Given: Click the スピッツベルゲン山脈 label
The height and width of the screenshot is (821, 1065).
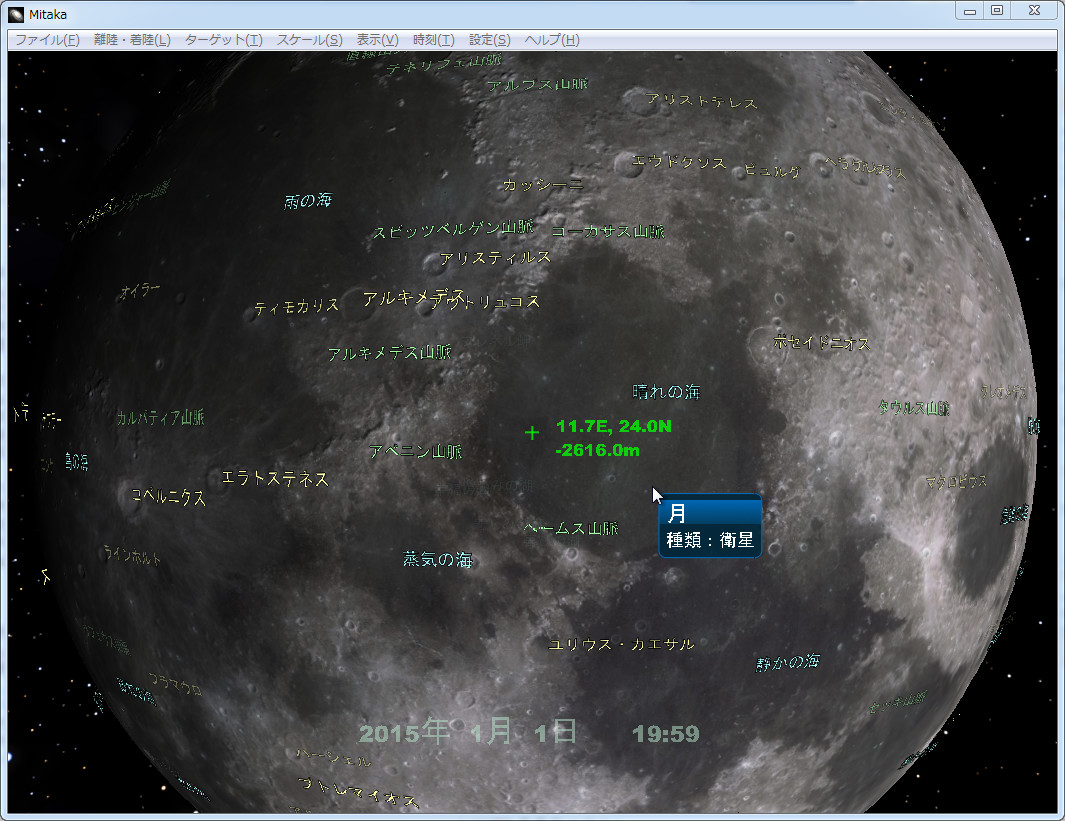Looking at the screenshot, I should [x=453, y=230].
